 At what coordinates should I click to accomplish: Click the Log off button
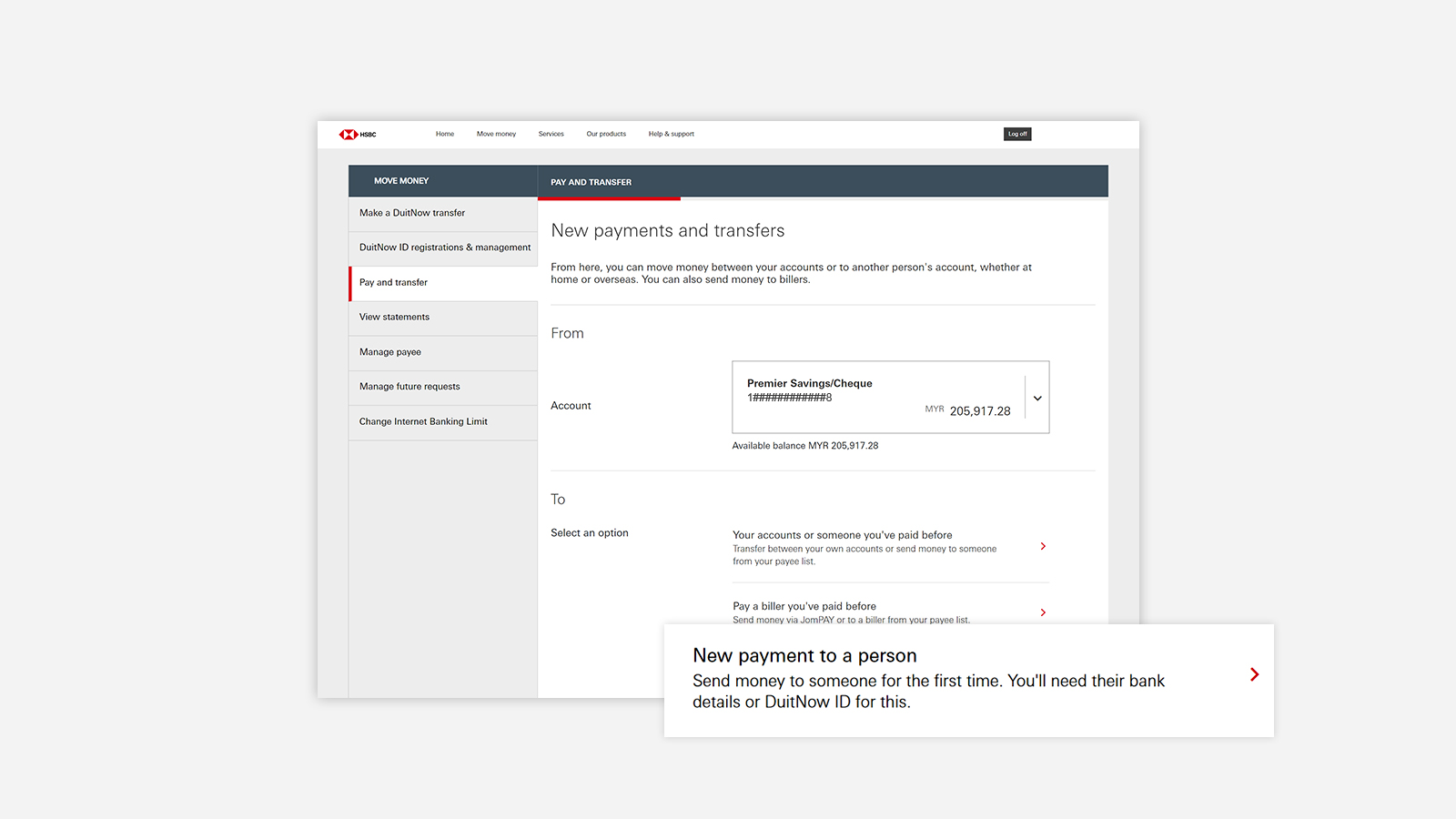[x=1017, y=134]
